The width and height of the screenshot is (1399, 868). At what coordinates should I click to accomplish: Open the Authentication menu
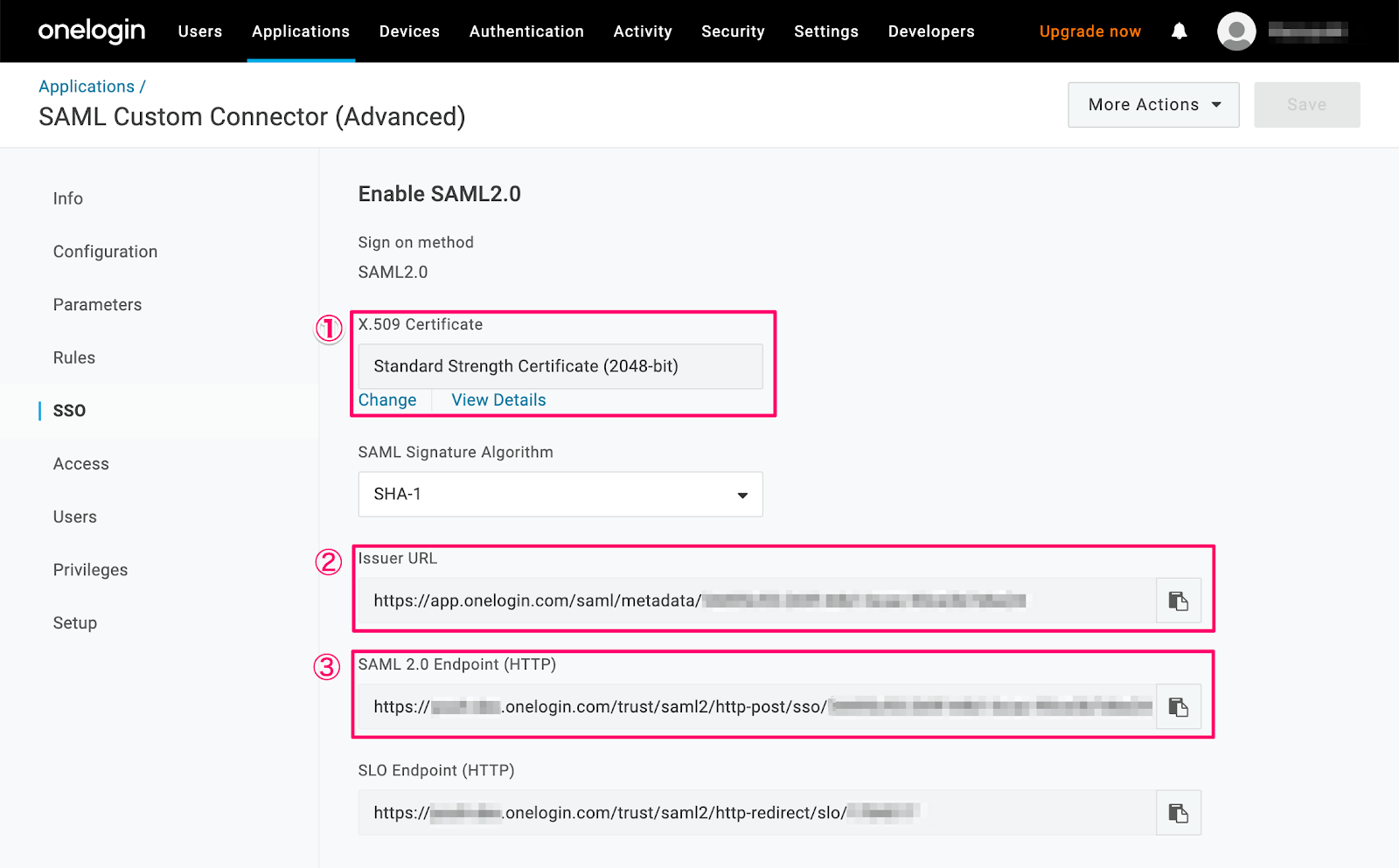click(526, 31)
